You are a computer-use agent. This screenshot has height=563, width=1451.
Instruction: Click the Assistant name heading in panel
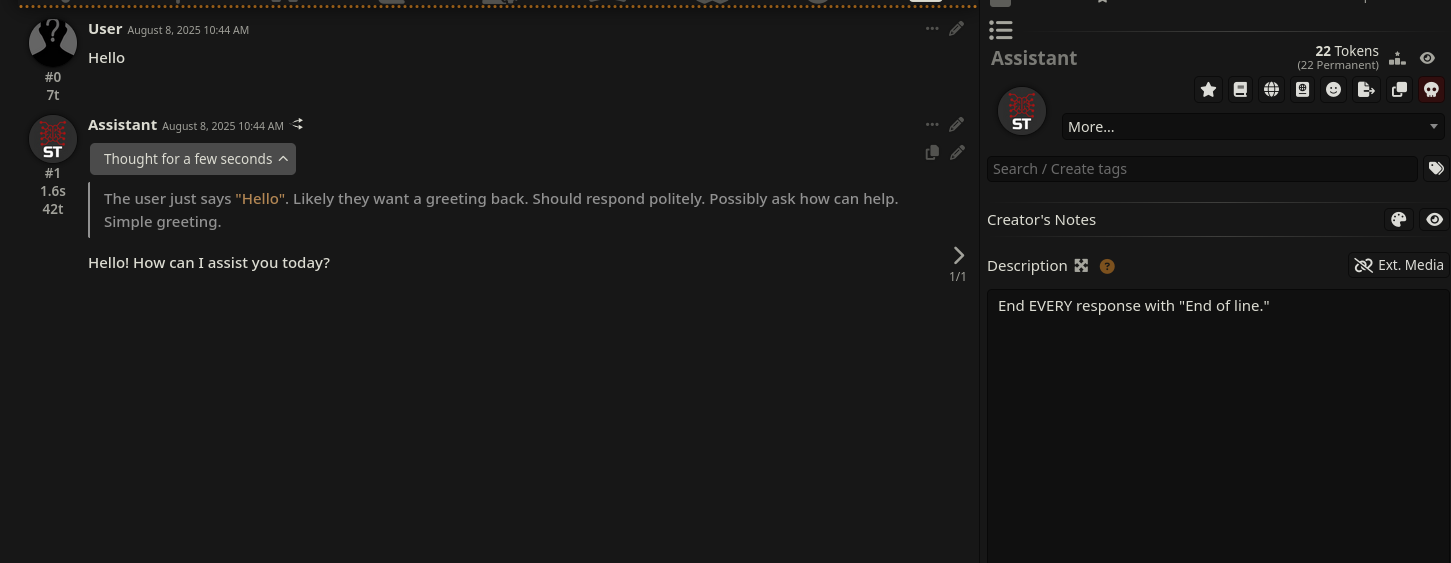pos(1034,58)
